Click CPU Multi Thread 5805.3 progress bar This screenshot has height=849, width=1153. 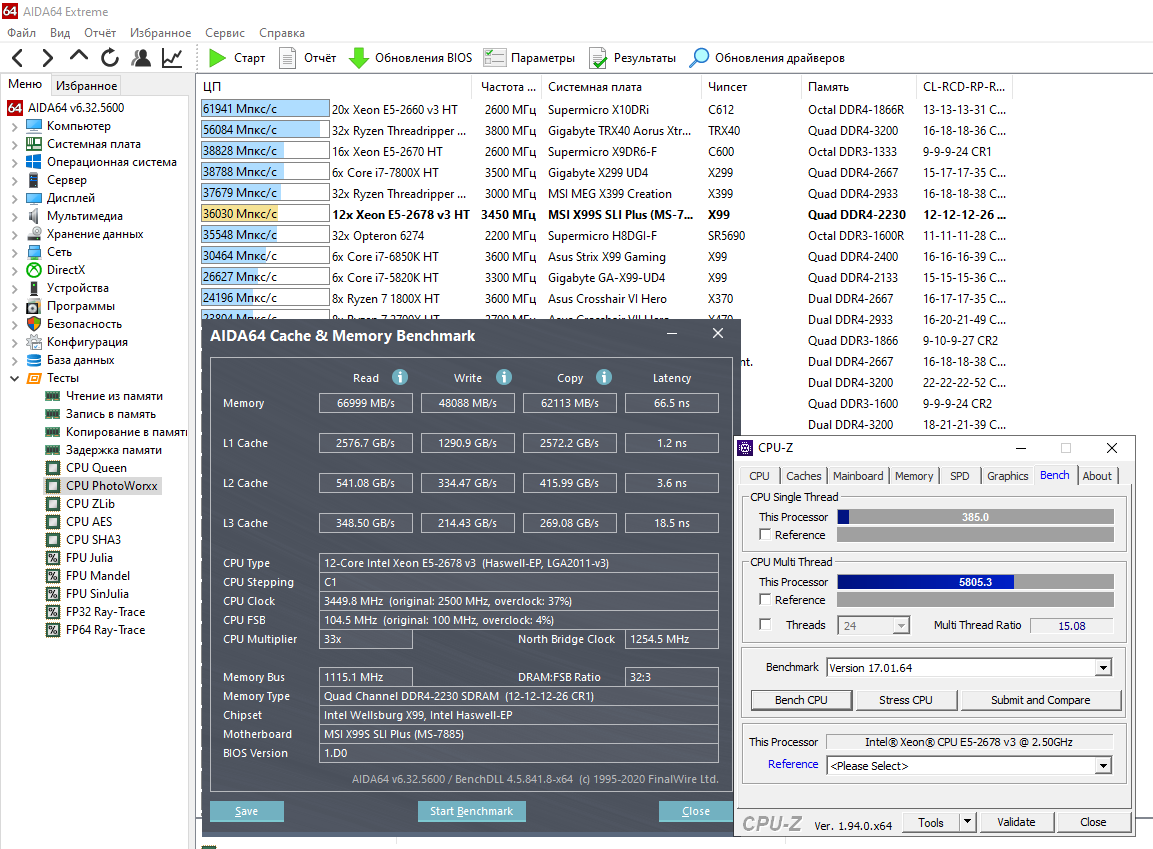(975, 581)
